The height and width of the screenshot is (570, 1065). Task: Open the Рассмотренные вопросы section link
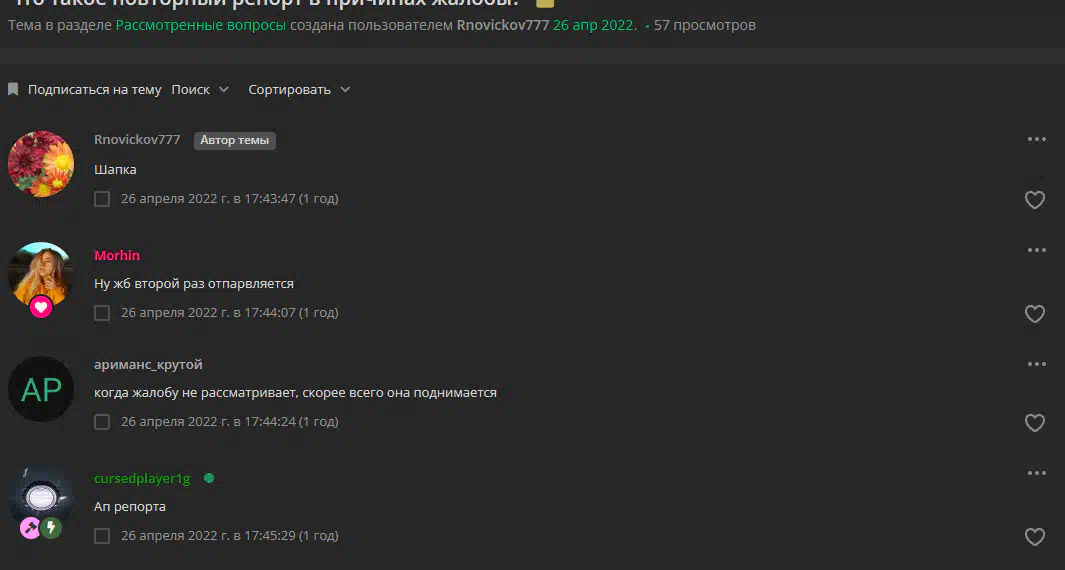point(200,25)
